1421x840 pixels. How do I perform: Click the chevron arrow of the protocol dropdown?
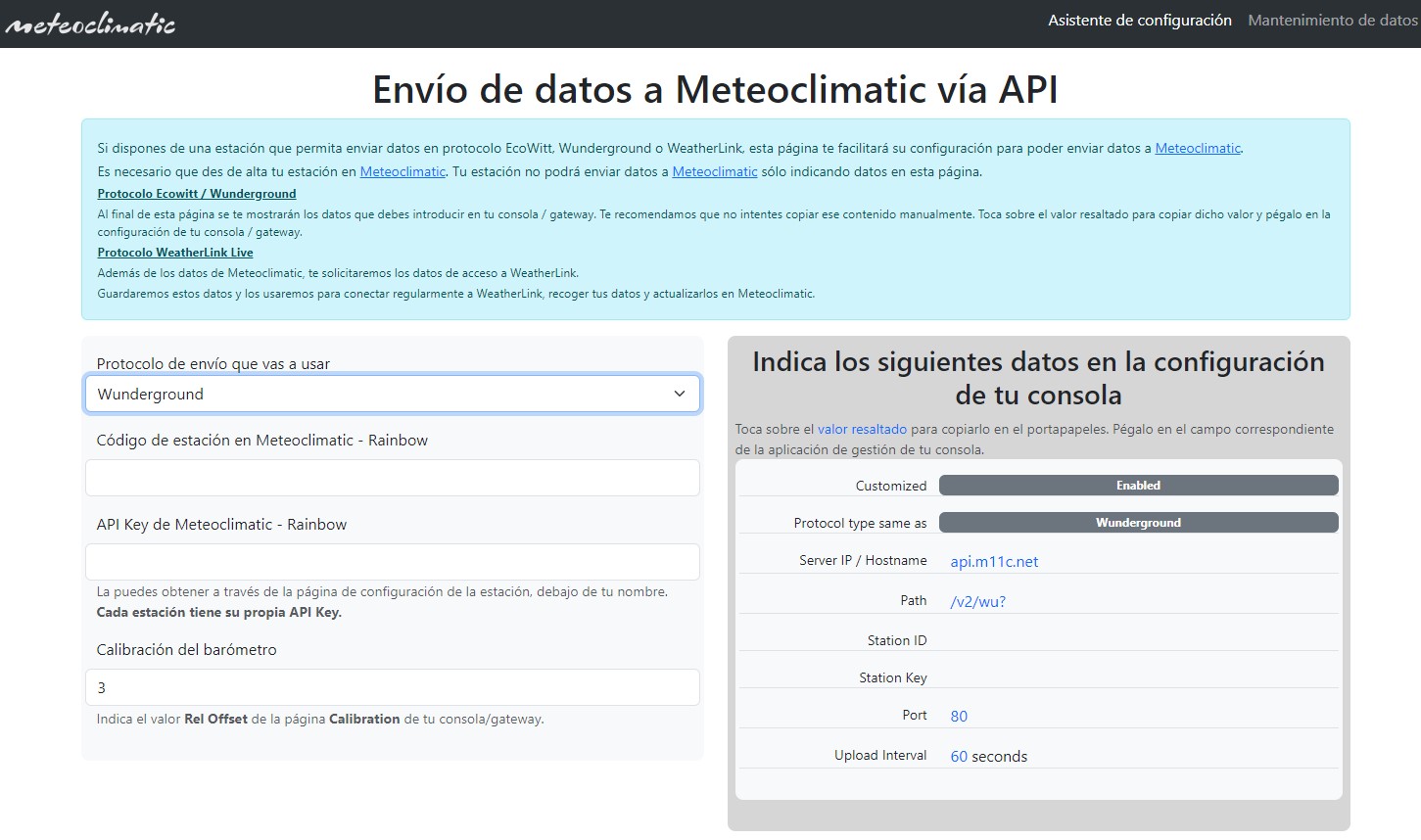click(680, 394)
